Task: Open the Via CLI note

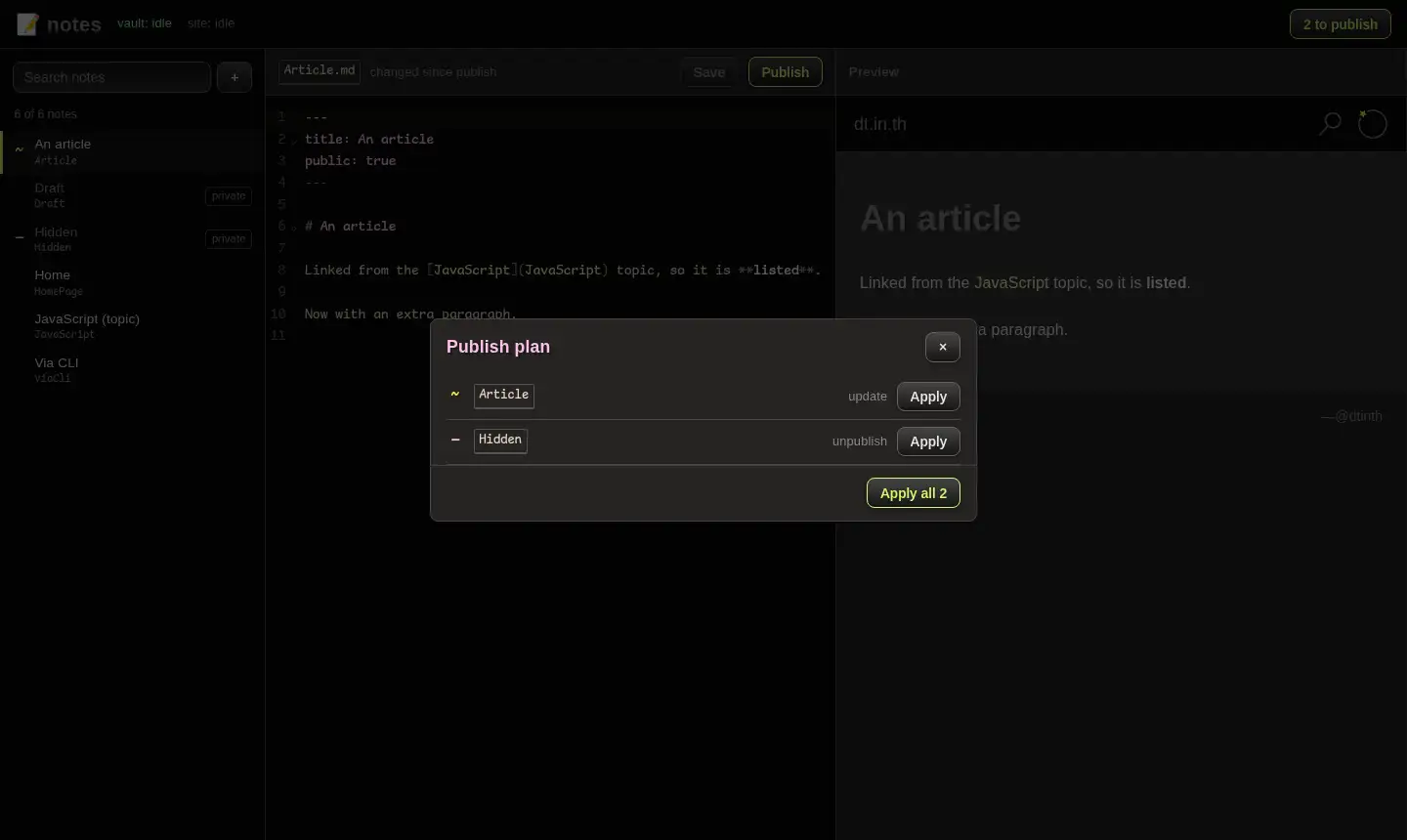Action: click(133, 370)
